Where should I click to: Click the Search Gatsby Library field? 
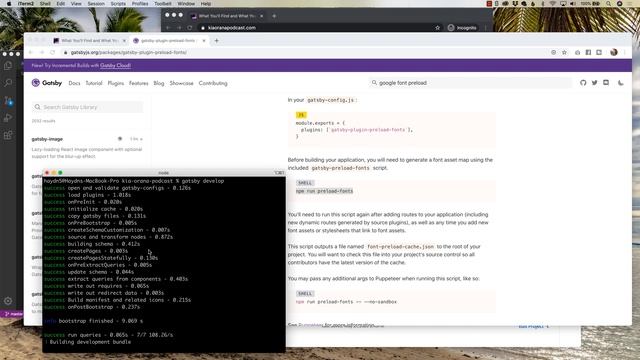[x=87, y=107]
